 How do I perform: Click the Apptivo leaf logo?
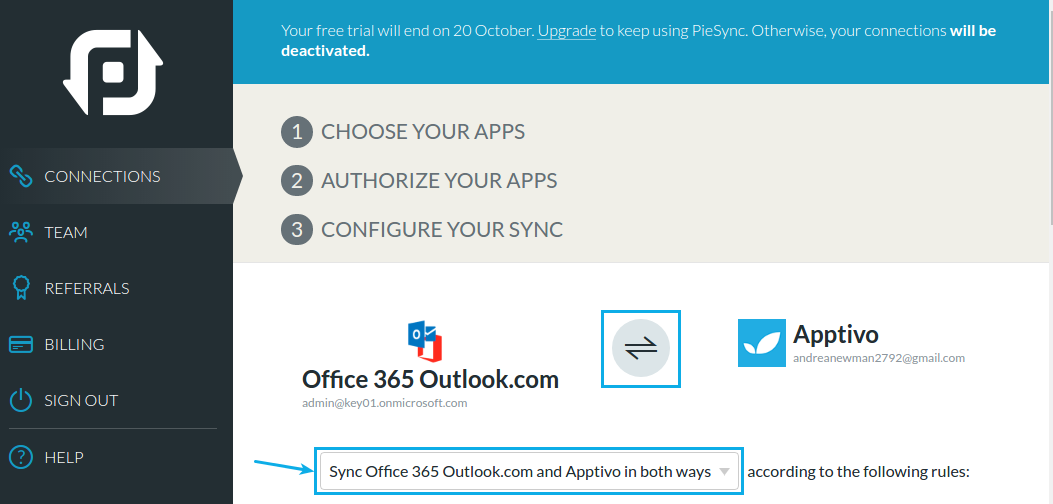point(762,343)
